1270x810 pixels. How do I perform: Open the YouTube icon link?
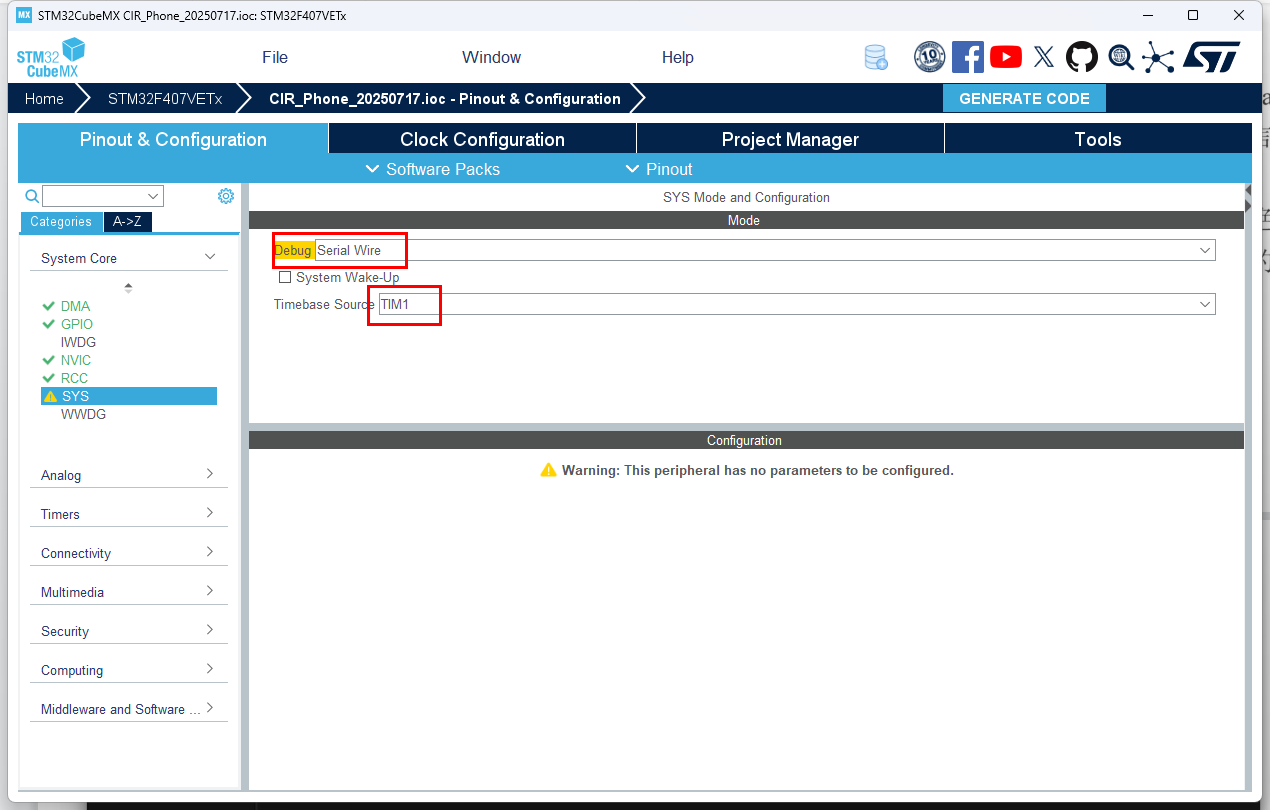tap(1005, 57)
